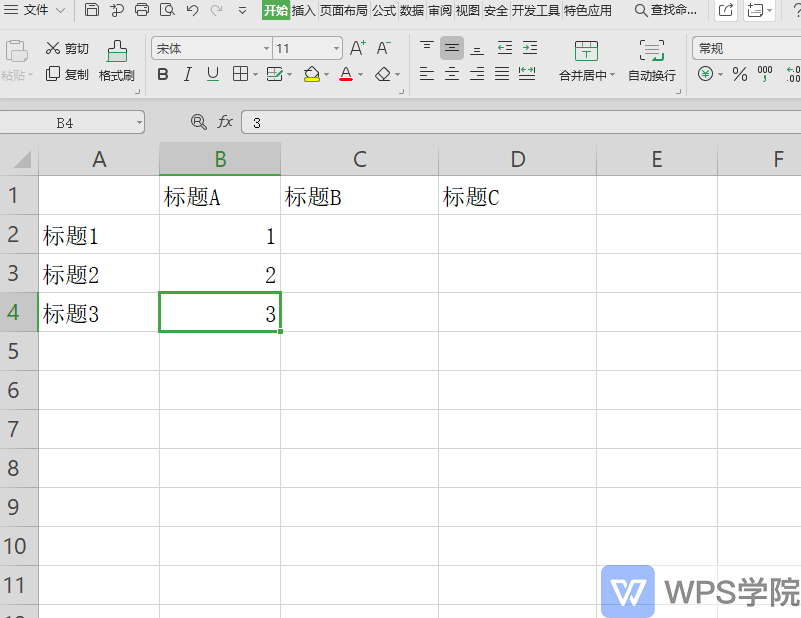This screenshot has width=801, height=618.
Task: Center text horizontally
Action: [x=452, y=75]
